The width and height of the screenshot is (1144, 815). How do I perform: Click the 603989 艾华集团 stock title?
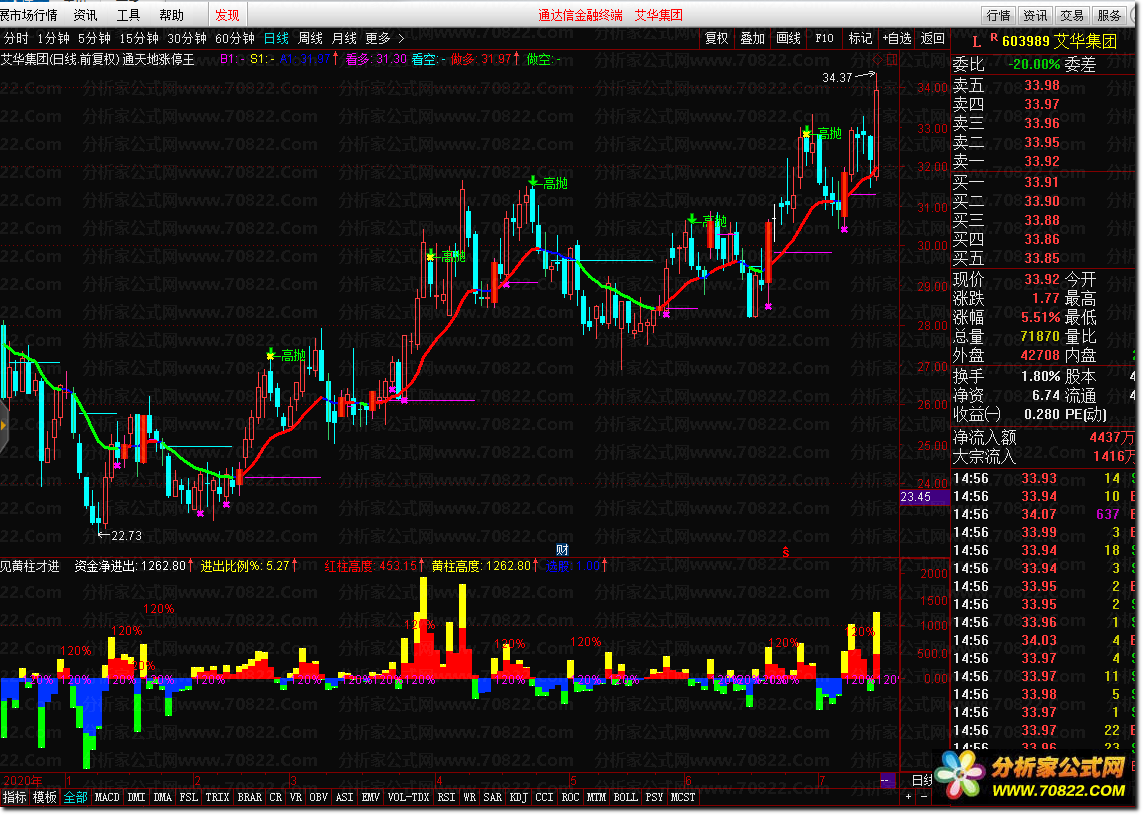1059,41
